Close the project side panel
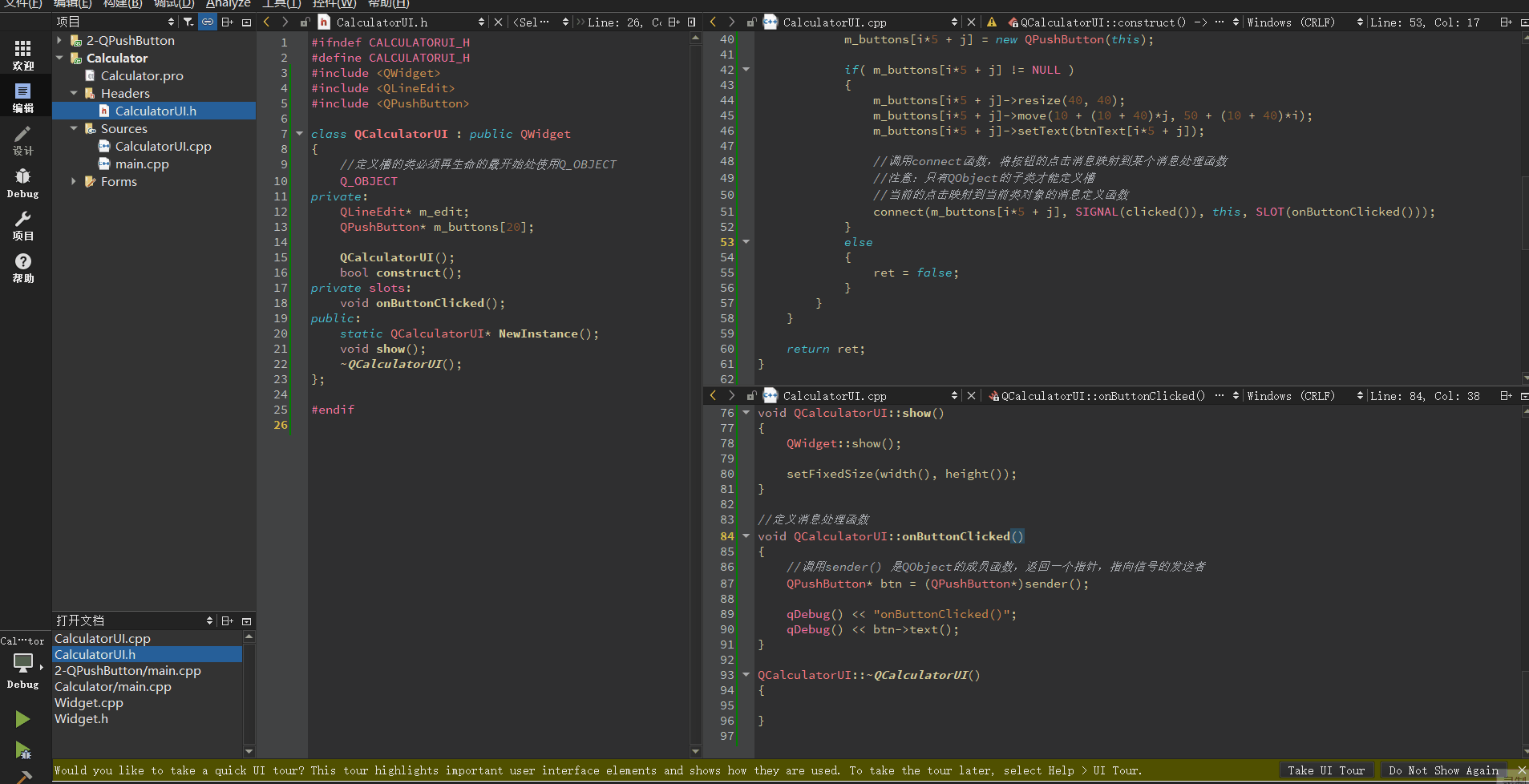The image size is (1529, 784). tap(247, 22)
